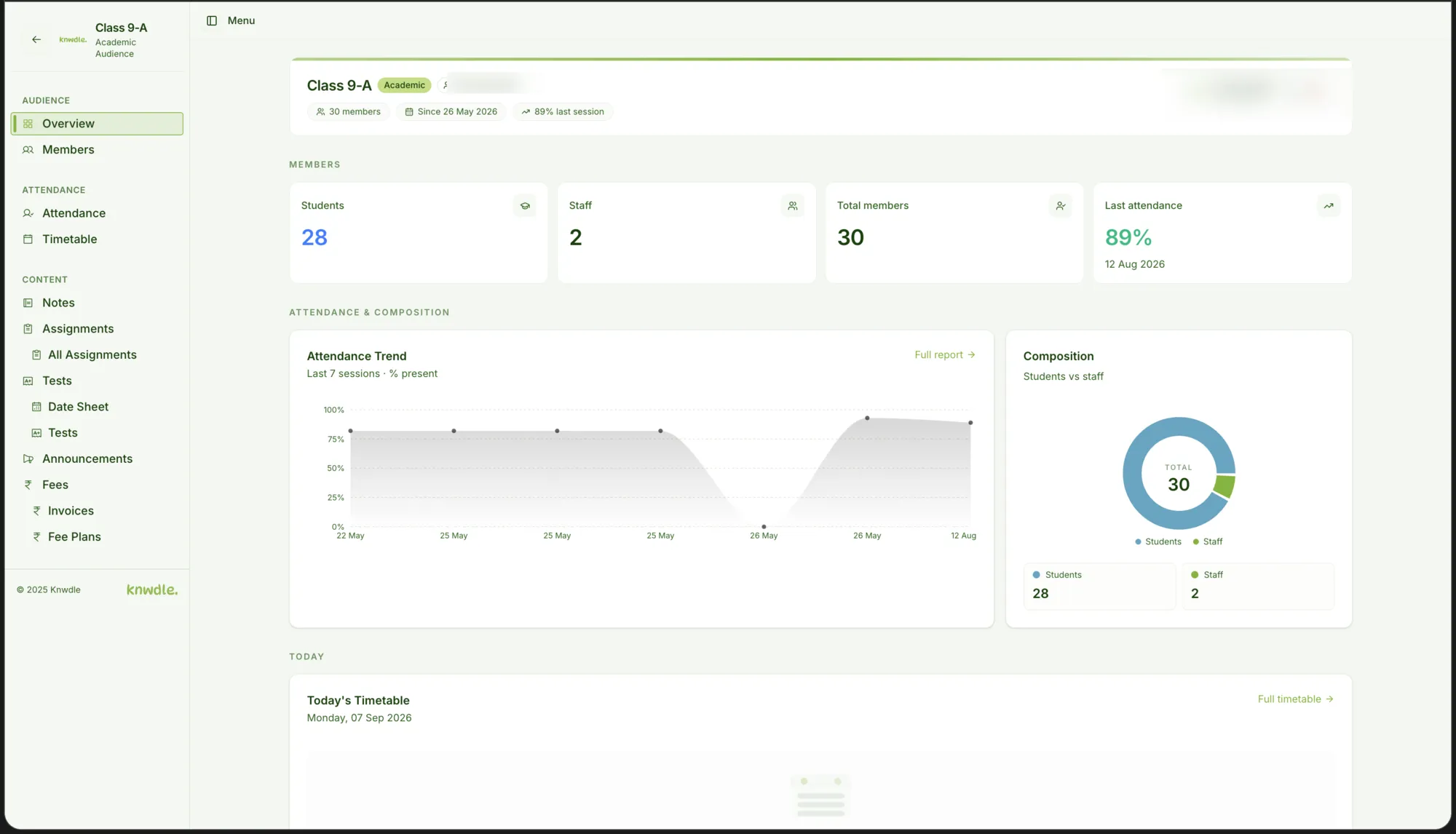Click the people icon on the Staff card

coord(793,206)
